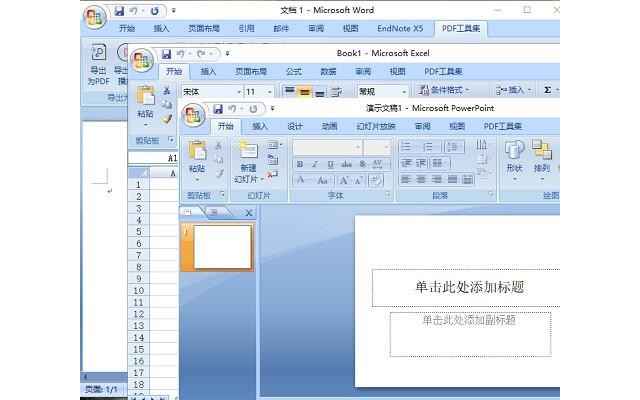Click the Delete slide icon with the red X
Image resolution: width=640 pixels, height=400 pixels.
pos(273,174)
